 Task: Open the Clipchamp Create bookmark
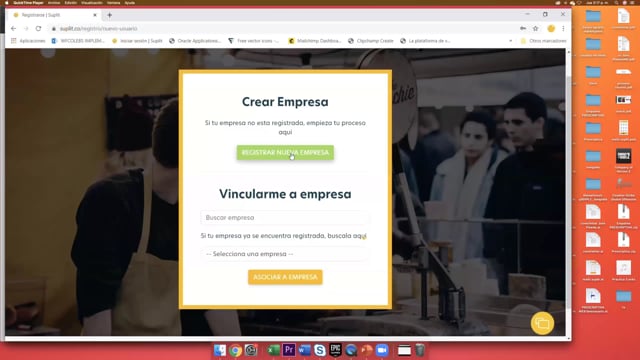pos(371,41)
